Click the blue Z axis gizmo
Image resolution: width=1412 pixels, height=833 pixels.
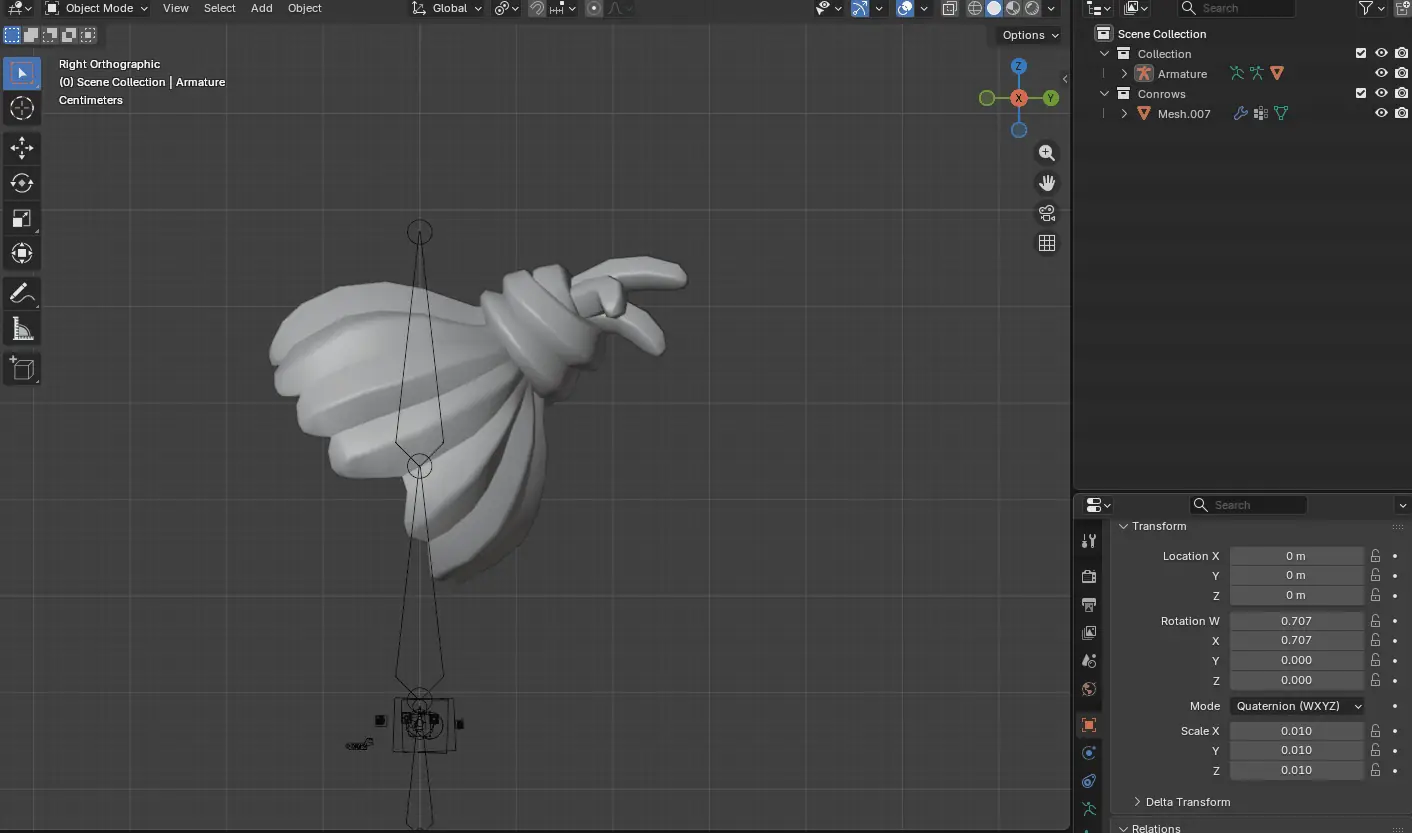[x=1019, y=66]
